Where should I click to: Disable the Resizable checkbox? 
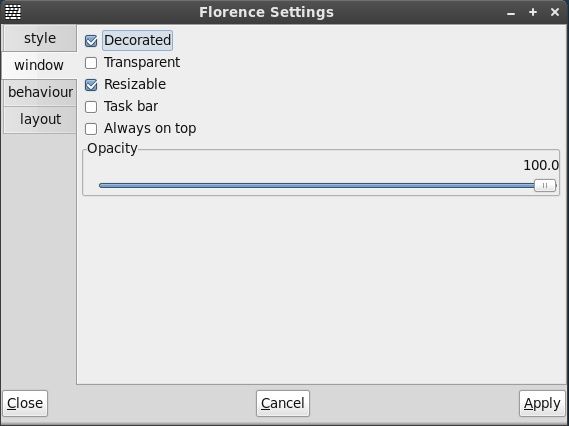click(91, 85)
